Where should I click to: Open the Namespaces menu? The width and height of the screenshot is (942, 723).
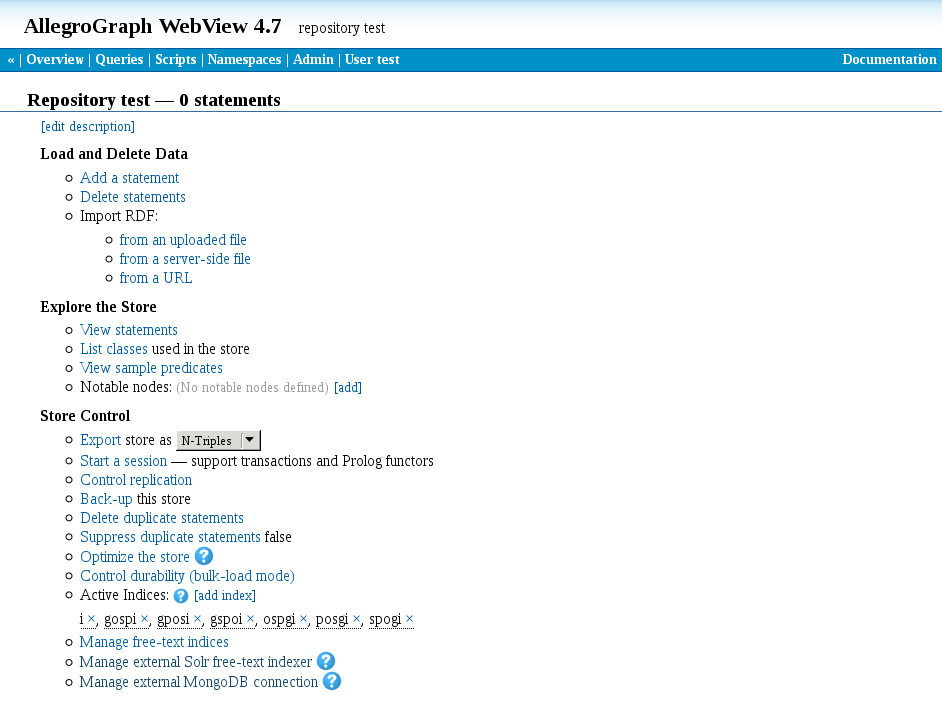tap(244, 59)
